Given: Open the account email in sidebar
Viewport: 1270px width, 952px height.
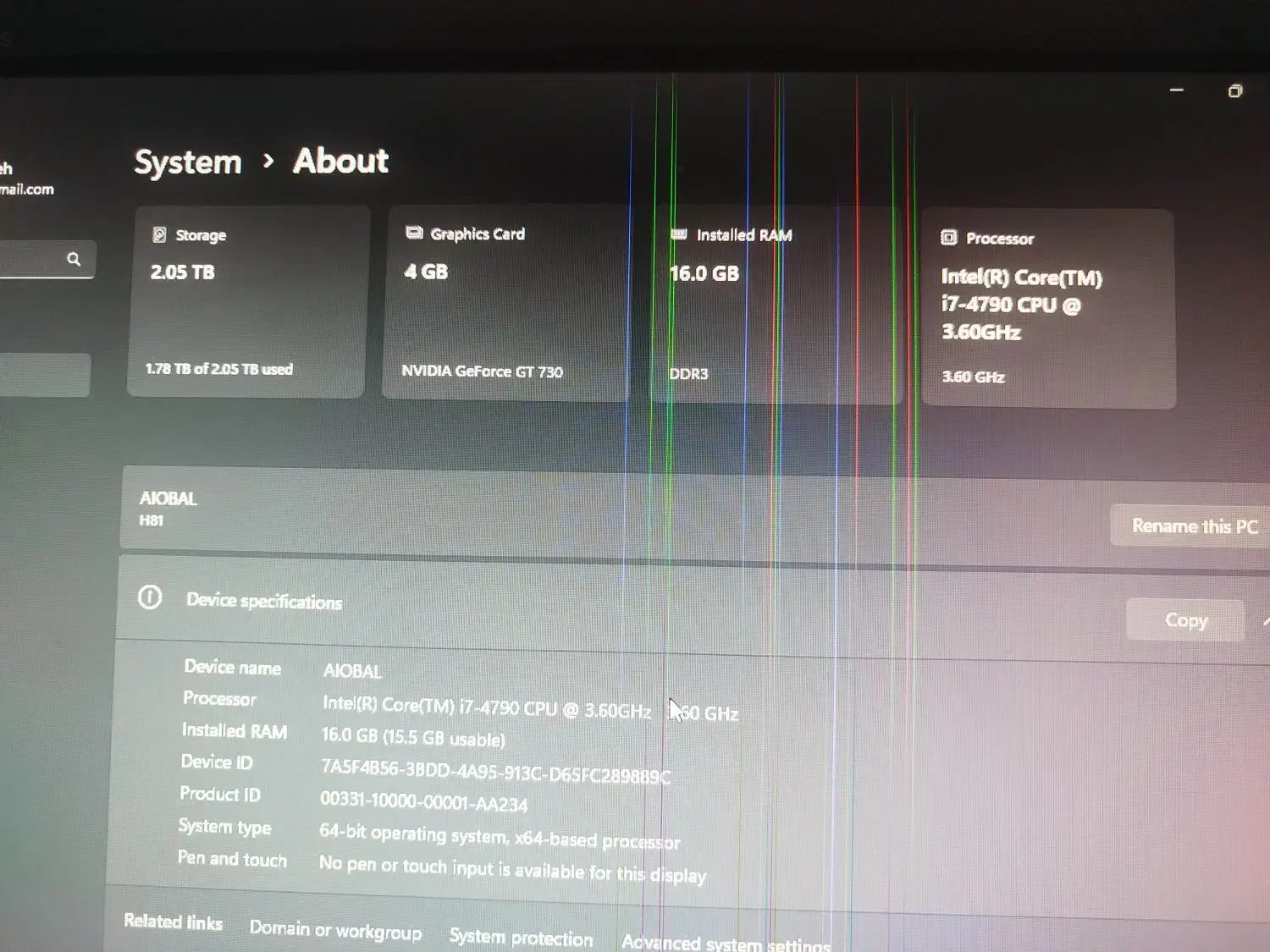Looking at the screenshot, I should pos(25,189).
